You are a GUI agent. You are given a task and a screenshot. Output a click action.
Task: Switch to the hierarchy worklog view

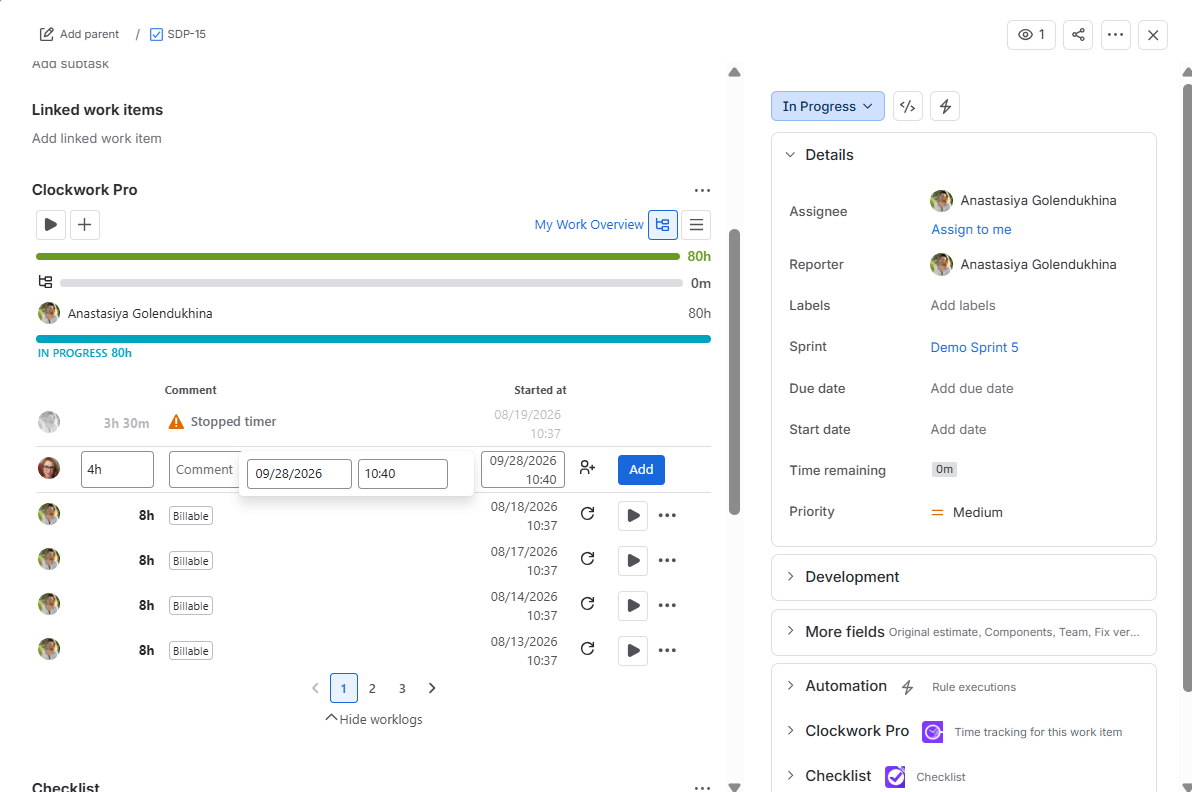tap(662, 225)
